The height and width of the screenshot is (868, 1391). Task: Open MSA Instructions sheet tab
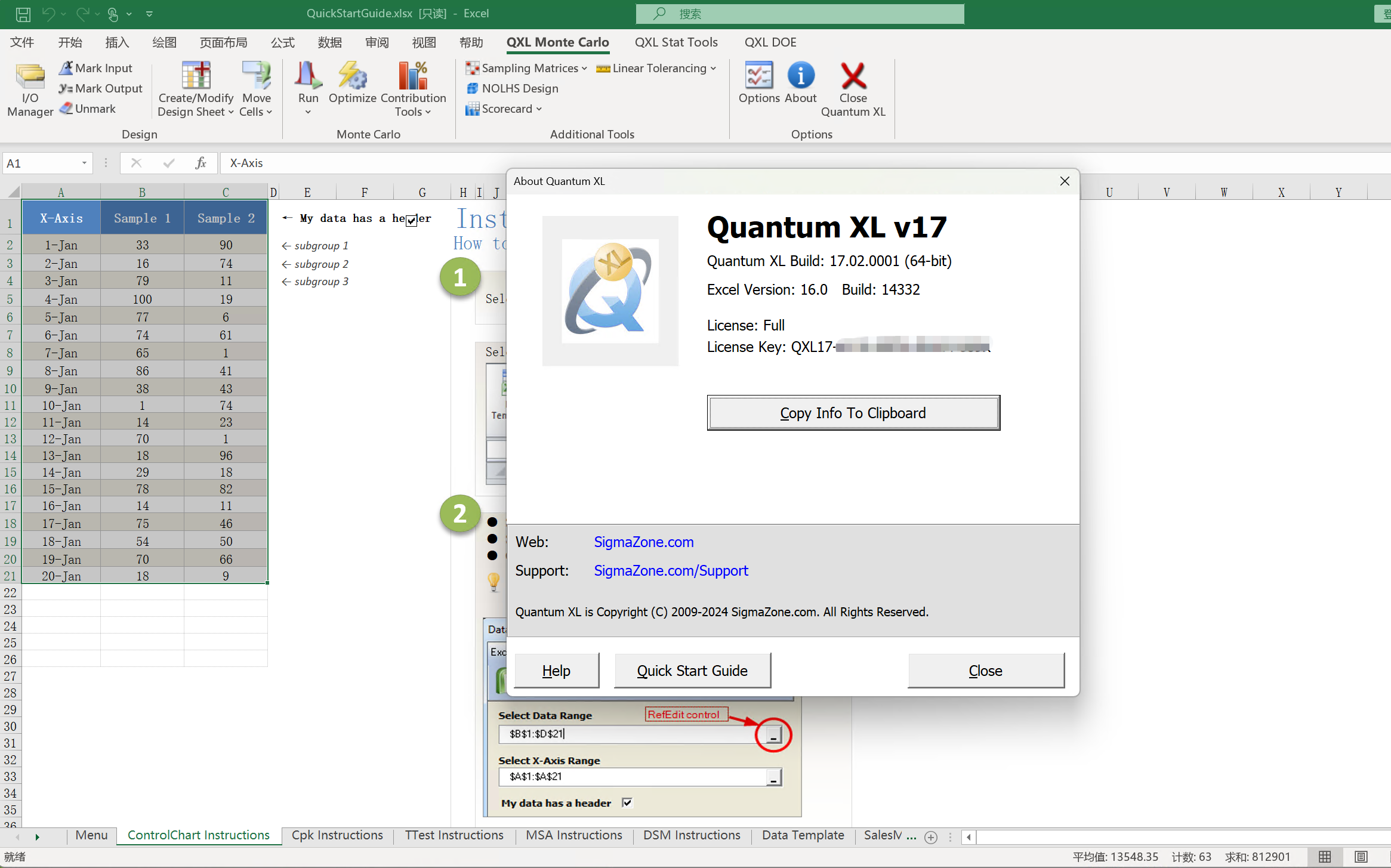[573, 835]
